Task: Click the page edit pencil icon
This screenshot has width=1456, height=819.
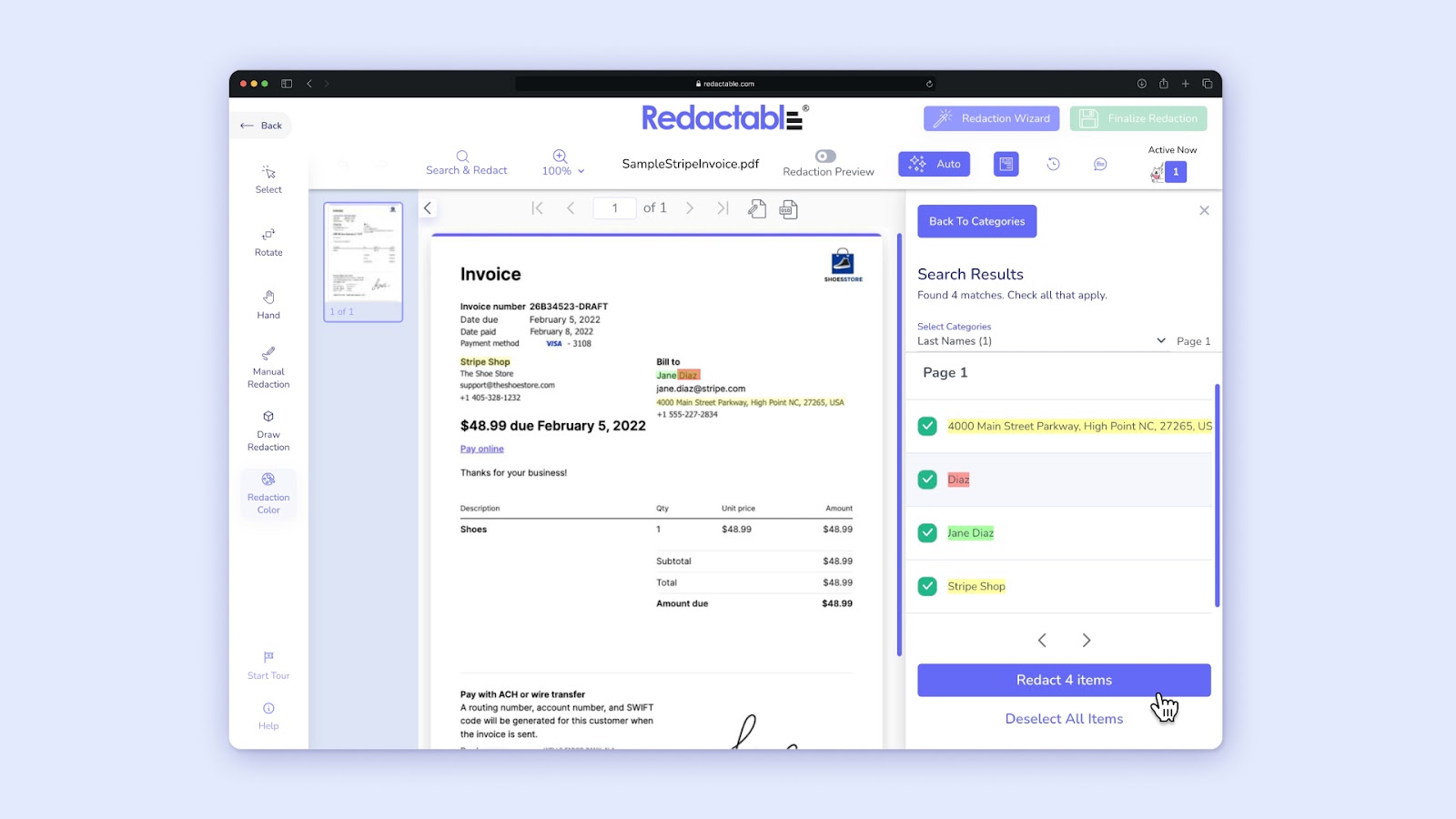Action: (x=756, y=209)
